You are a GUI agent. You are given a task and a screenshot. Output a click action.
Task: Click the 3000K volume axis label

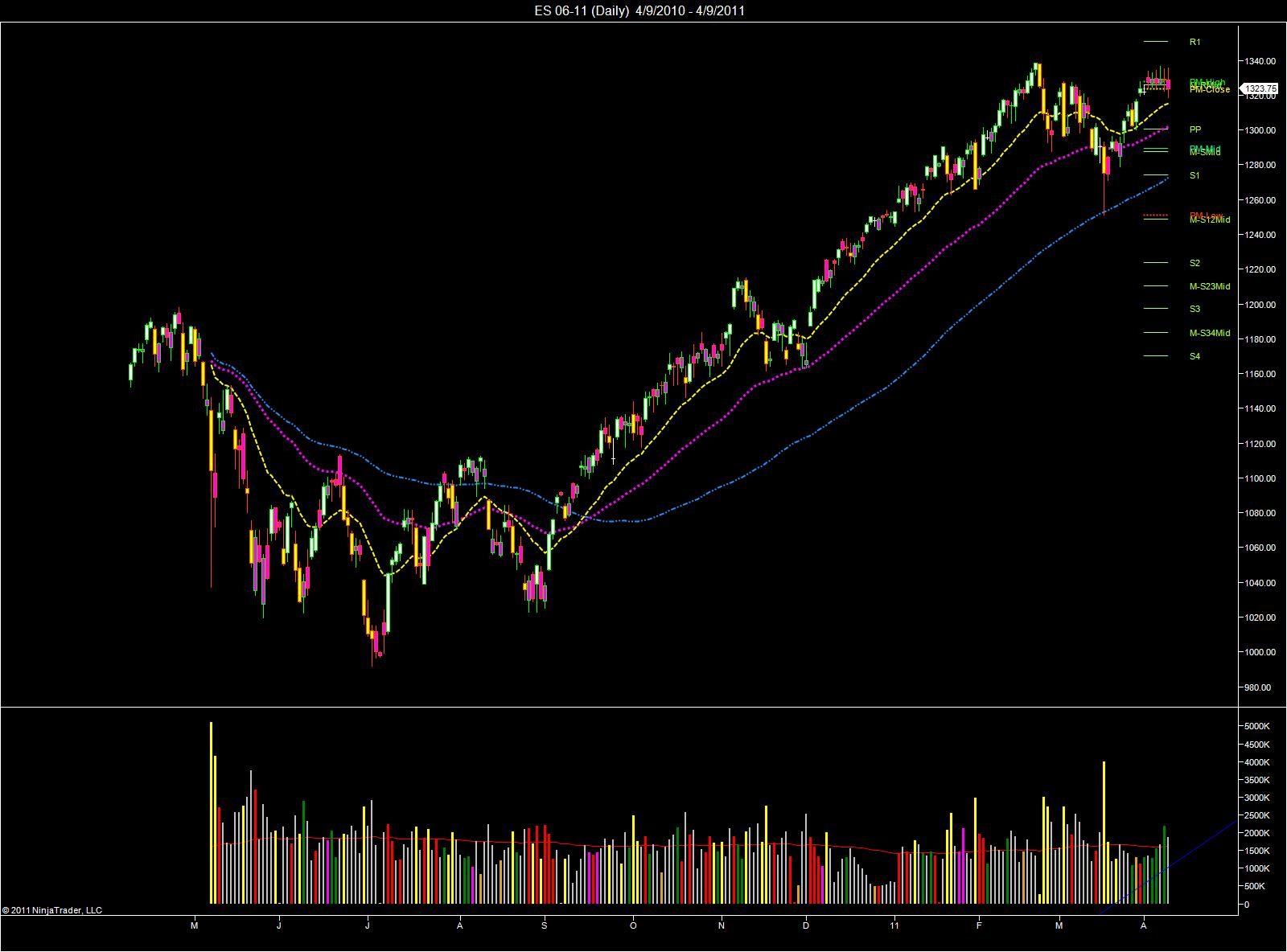point(1256,798)
